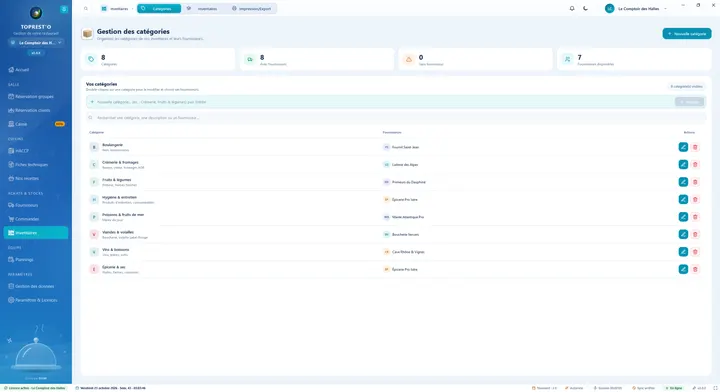This screenshot has width=720, height=392.
Task: Edit the Poissons & fruits de mer category
Action: pos(683,217)
